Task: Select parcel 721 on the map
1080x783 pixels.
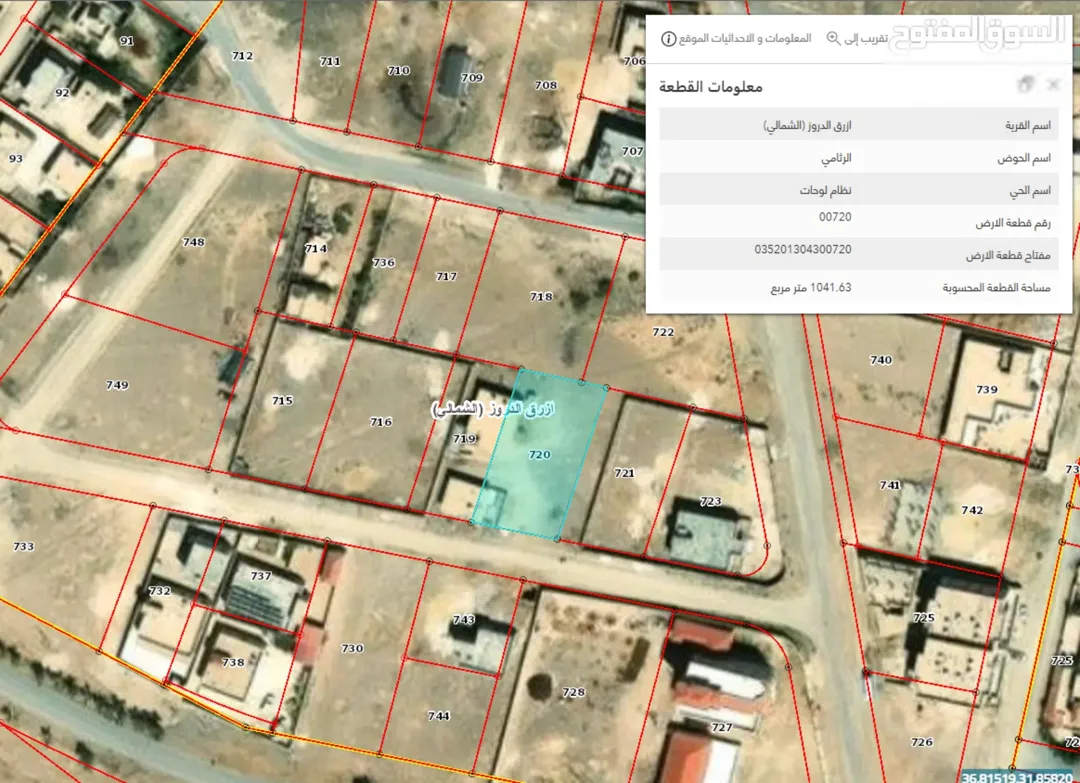Action: pos(624,473)
